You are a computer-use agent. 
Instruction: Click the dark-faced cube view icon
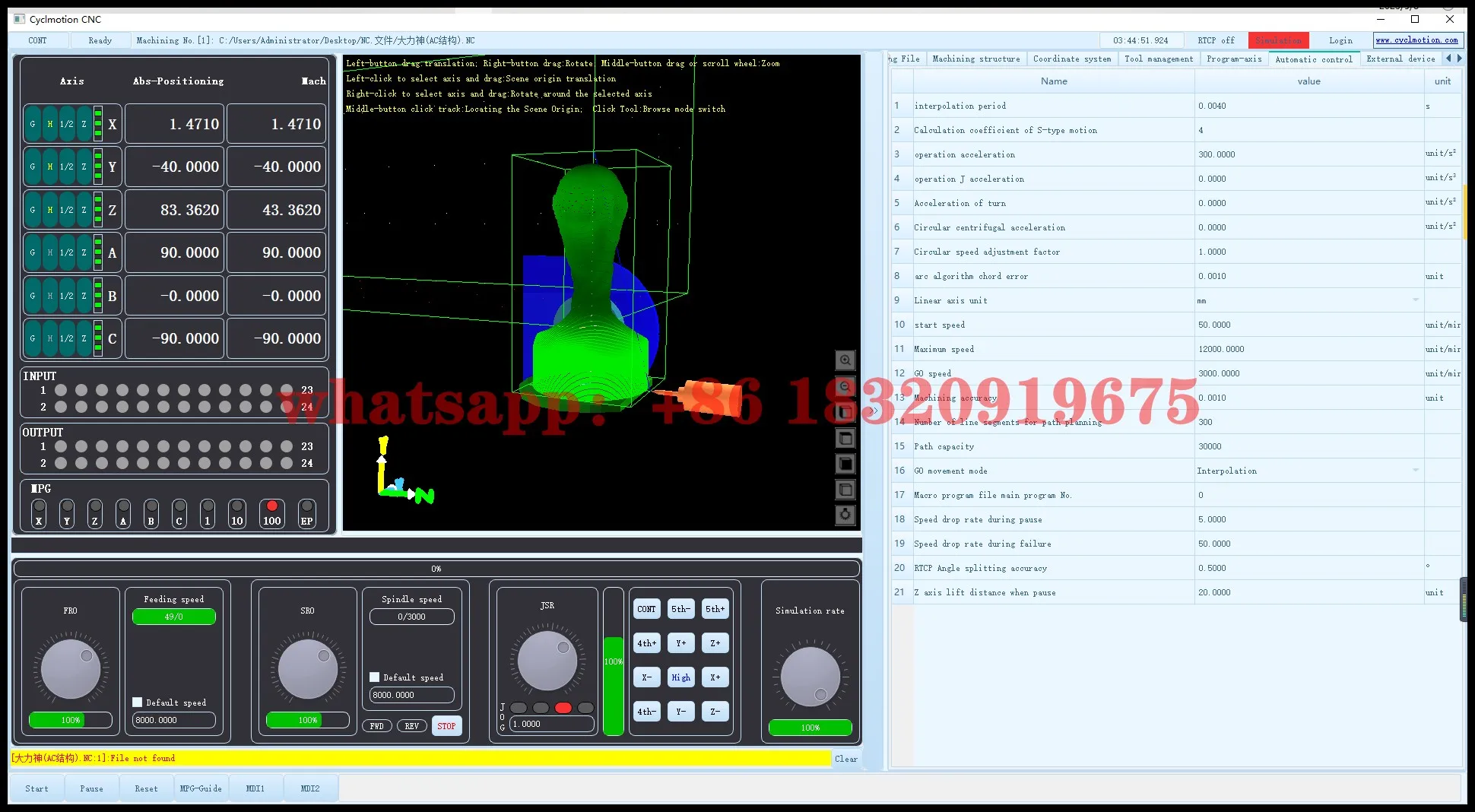[845, 464]
